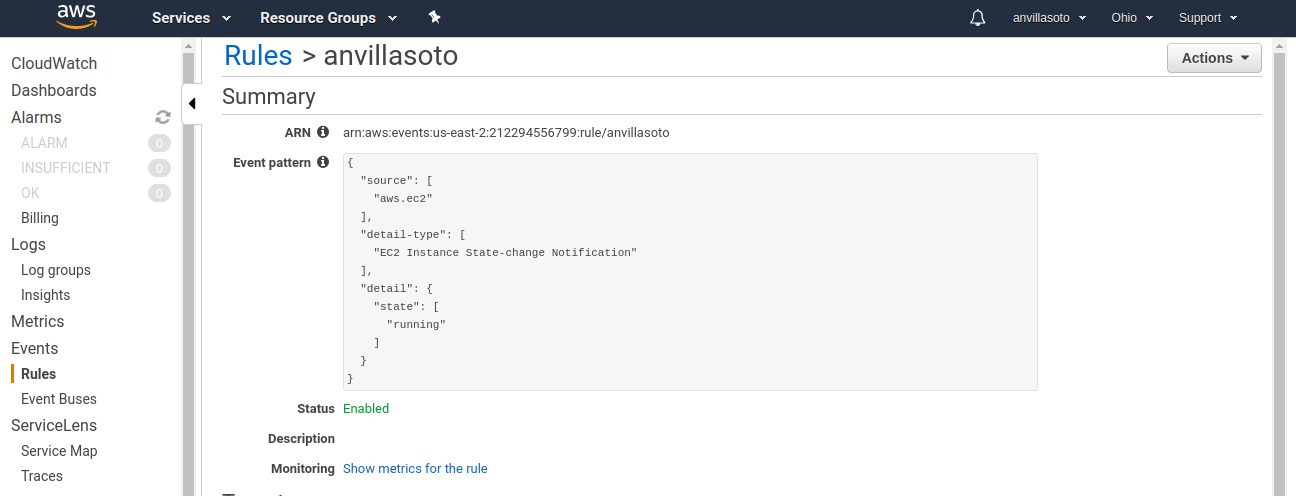Open the Services dropdown menu
Image resolution: width=1296 pixels, height=496 pixels.
click(x=191, y=18)
